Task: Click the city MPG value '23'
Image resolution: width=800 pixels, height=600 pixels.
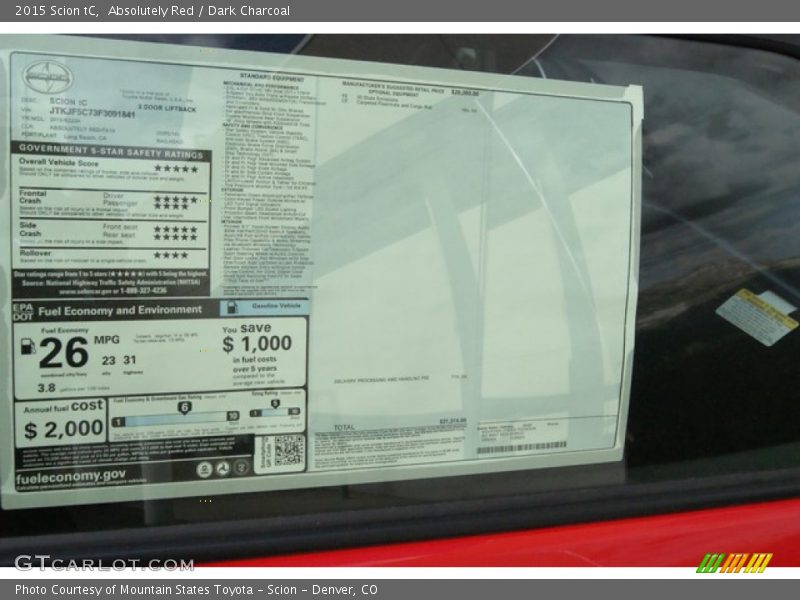Action: (108, 361)
